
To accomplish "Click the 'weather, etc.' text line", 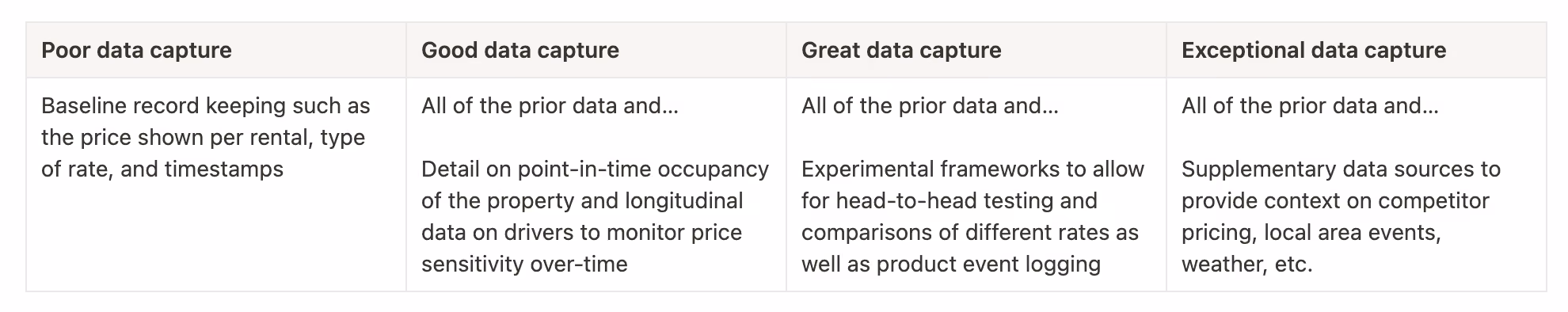I will pos(1246,264).
